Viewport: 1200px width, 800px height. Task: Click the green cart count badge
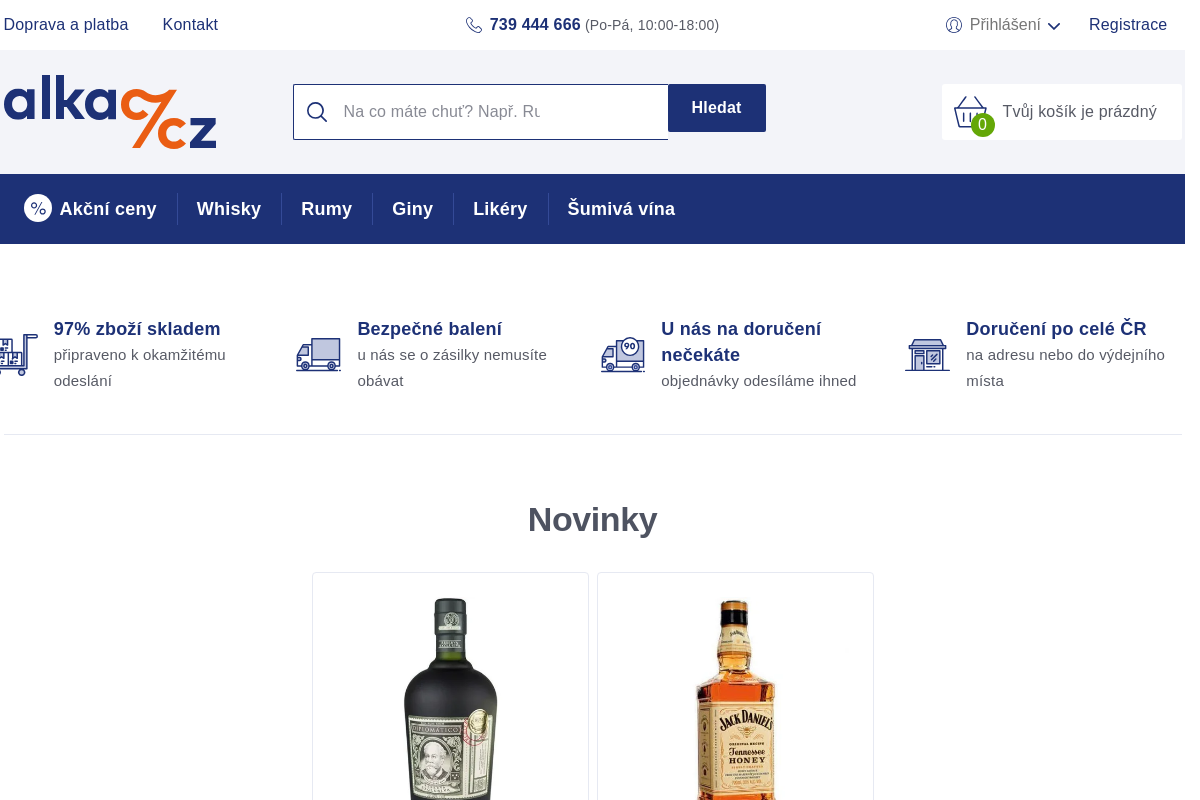click(983, 125)
